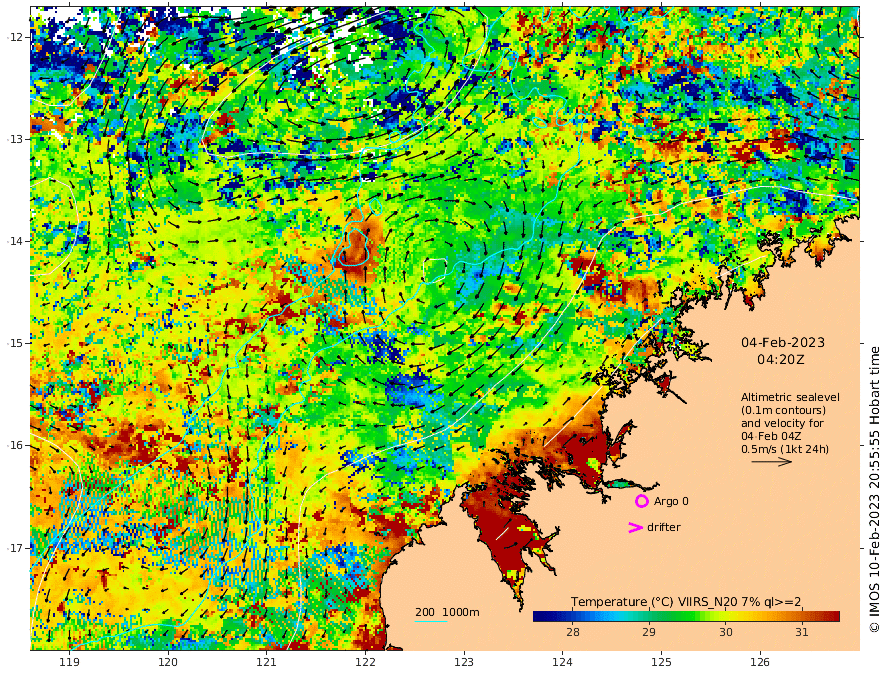Click the 'drifter' legend label

click(663, 527)
